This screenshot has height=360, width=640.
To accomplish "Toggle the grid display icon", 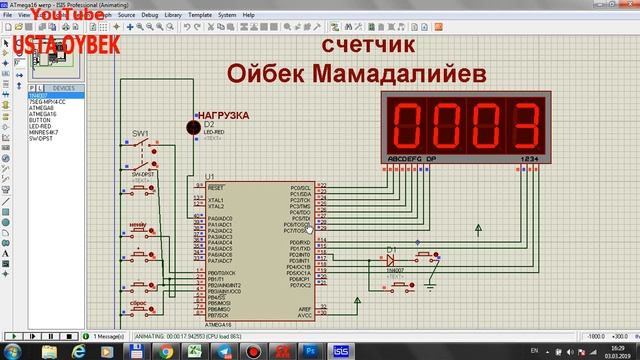I will 103,27.
